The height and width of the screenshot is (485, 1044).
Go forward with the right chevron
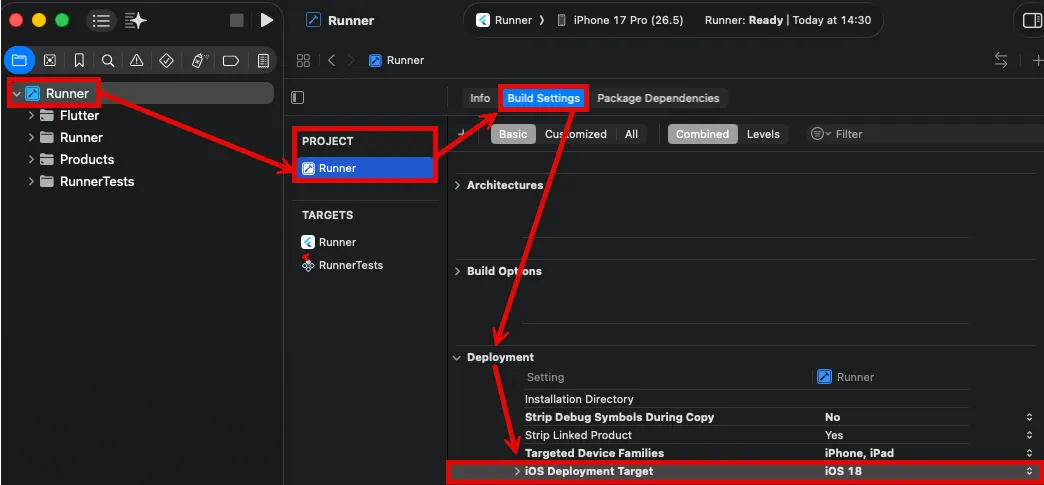pyautogui.click(x=352, y=61)
